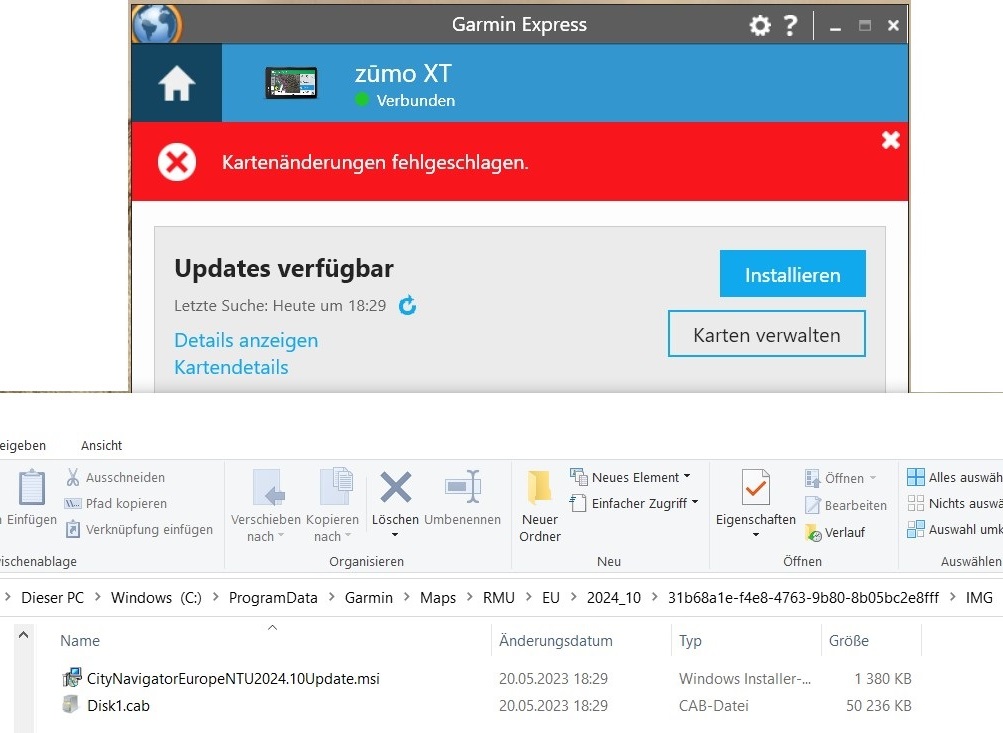The width and height of the screenshot is (1003, 733).
Task: Navigate to Windows (C:) in the breadcrumb
Action: click(x=156, y=597)
